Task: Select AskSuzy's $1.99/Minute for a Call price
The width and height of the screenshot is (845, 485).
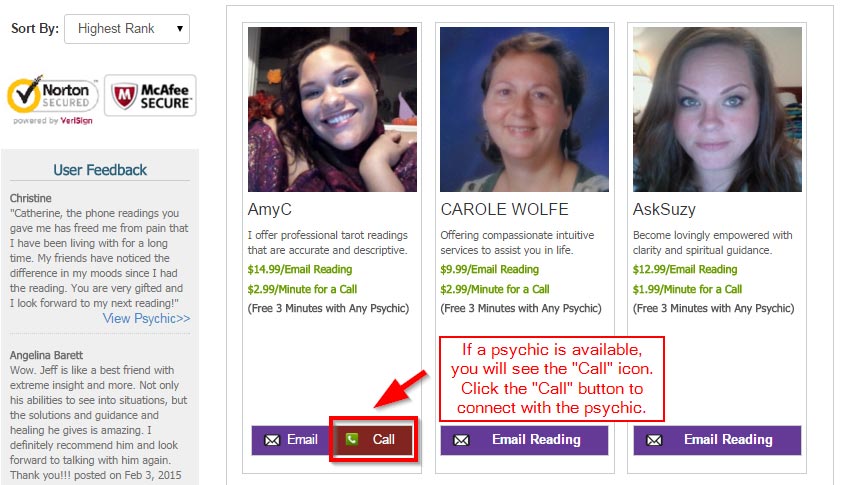Action: tap(687, 289)
